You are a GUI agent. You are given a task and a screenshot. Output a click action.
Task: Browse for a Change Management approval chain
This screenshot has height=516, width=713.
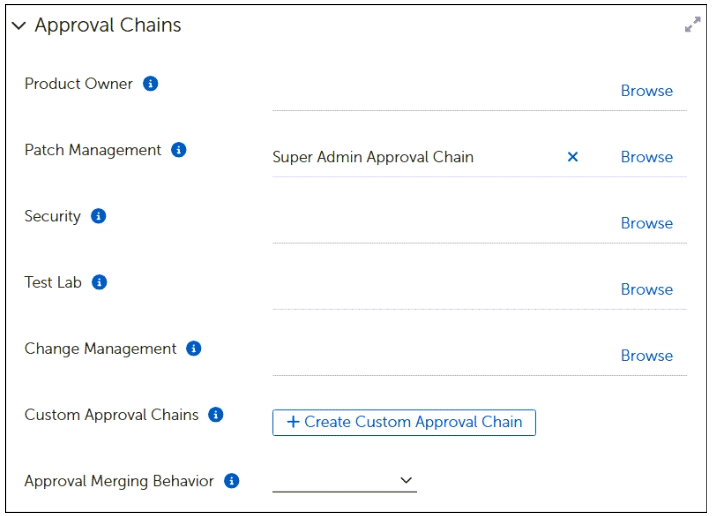[646, 355]
